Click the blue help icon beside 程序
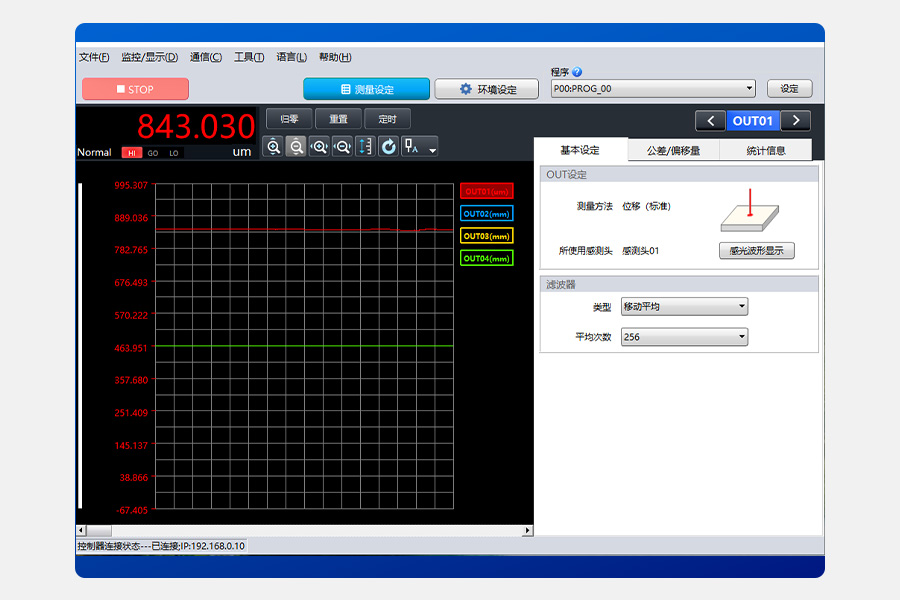 [x=577, y=72]
